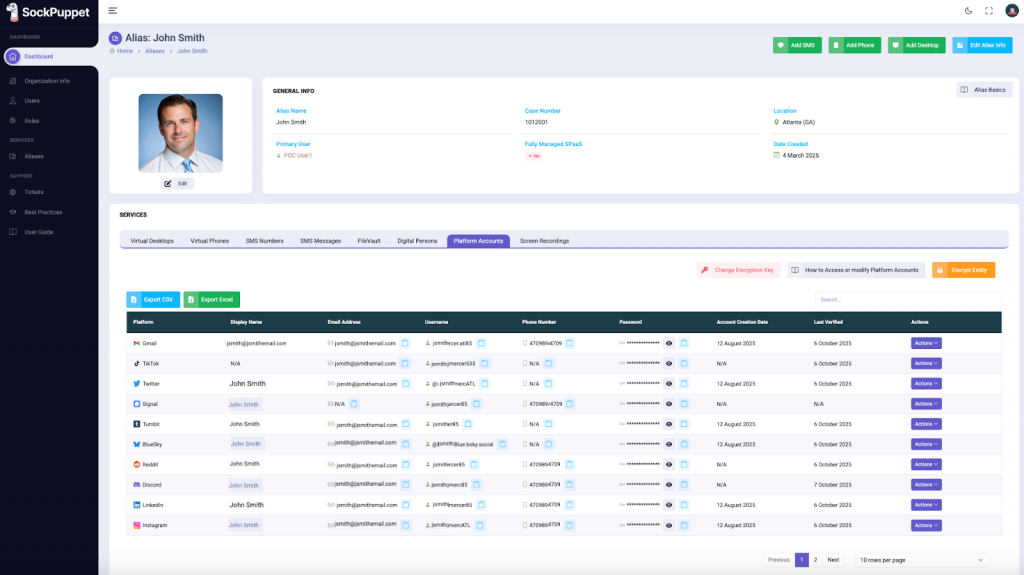The width and height of the screenshot is (1024, 575).
Task: Switch to the Virtual Desktops tab
Action: click(x=152, y=241)
